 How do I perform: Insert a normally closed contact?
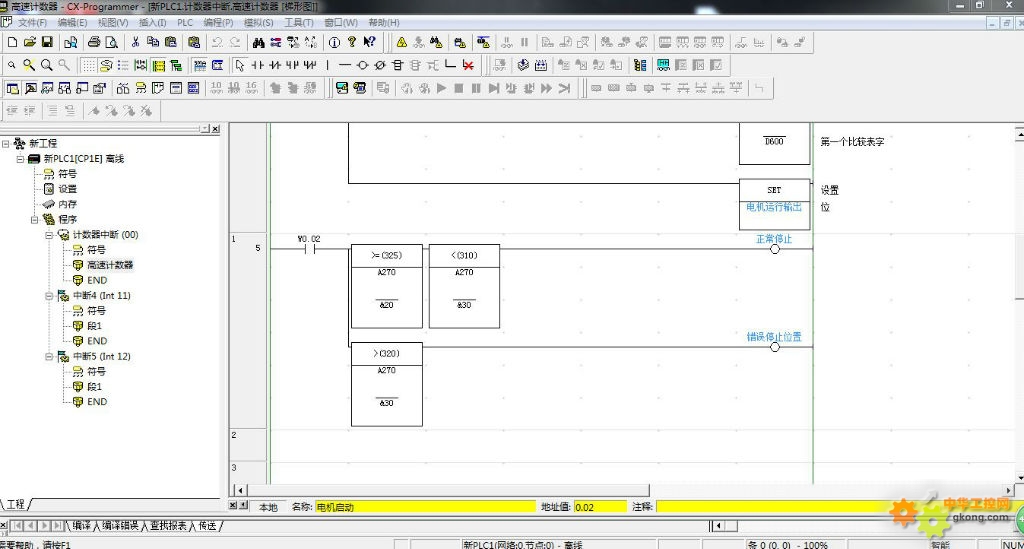[x=275, y=65]
